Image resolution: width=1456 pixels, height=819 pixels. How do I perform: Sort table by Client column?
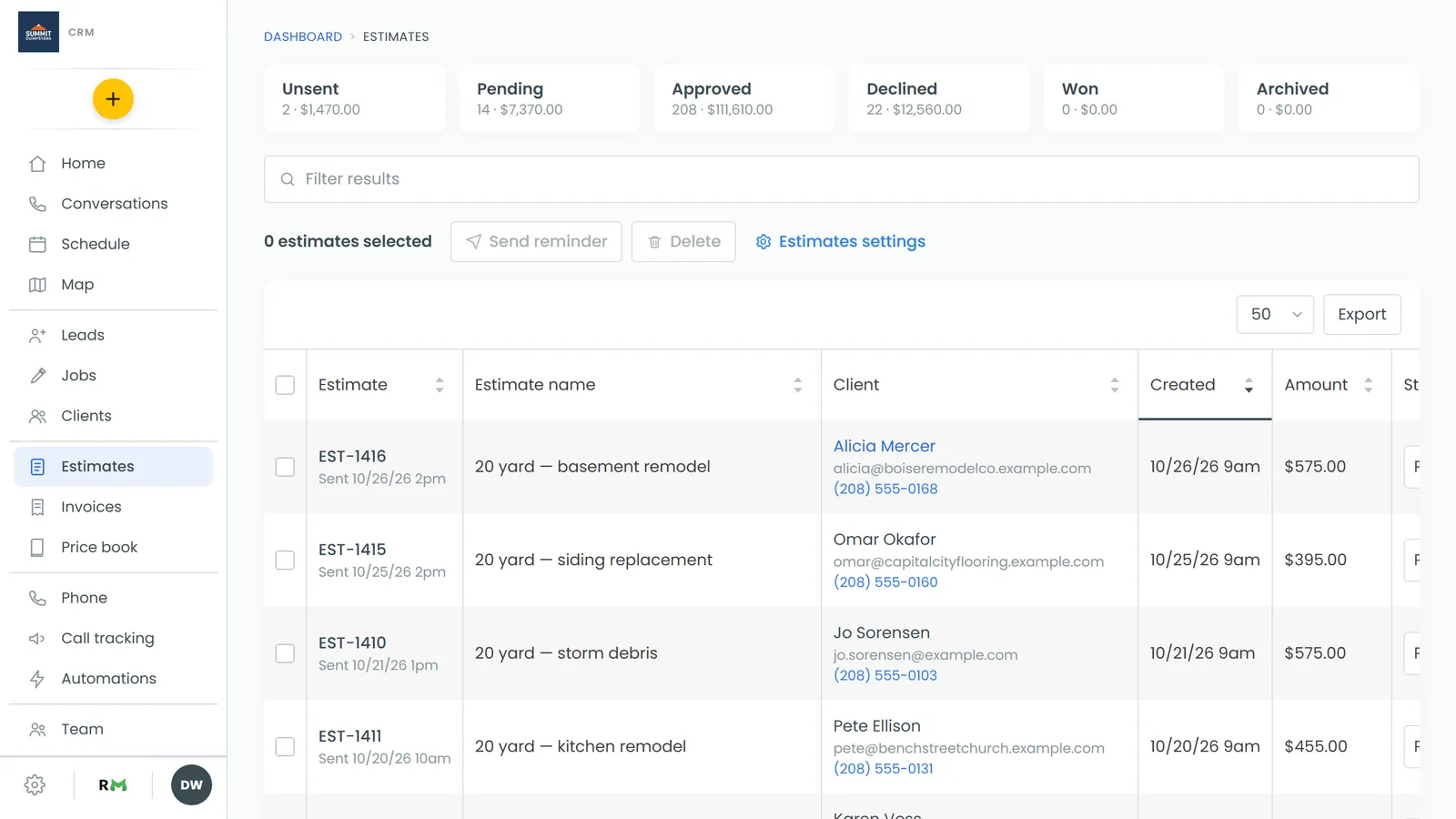pos(979,385)
